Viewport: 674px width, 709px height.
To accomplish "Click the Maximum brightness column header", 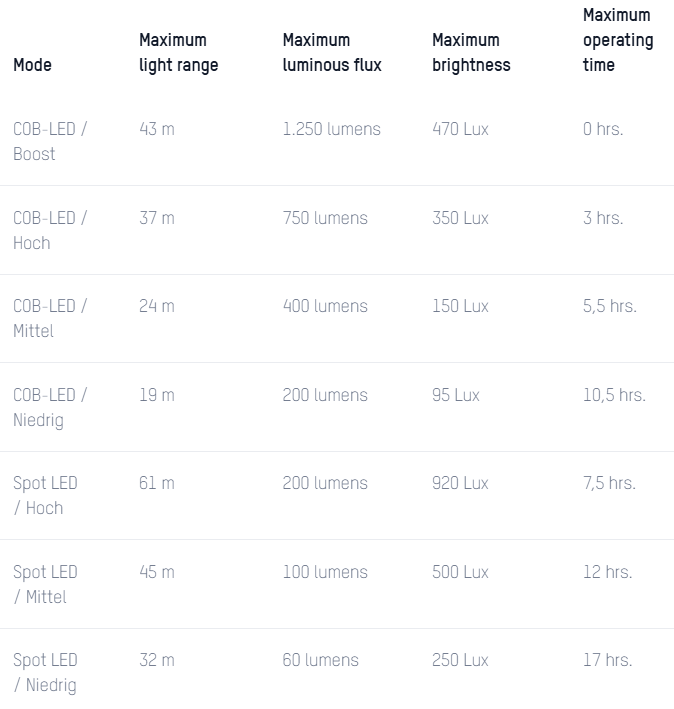I will [471, 52].
